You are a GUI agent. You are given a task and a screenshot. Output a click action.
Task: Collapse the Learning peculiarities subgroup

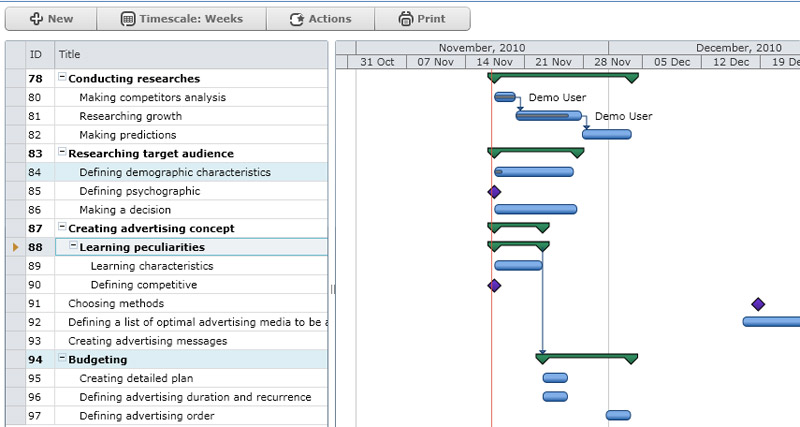pos(73,247)
